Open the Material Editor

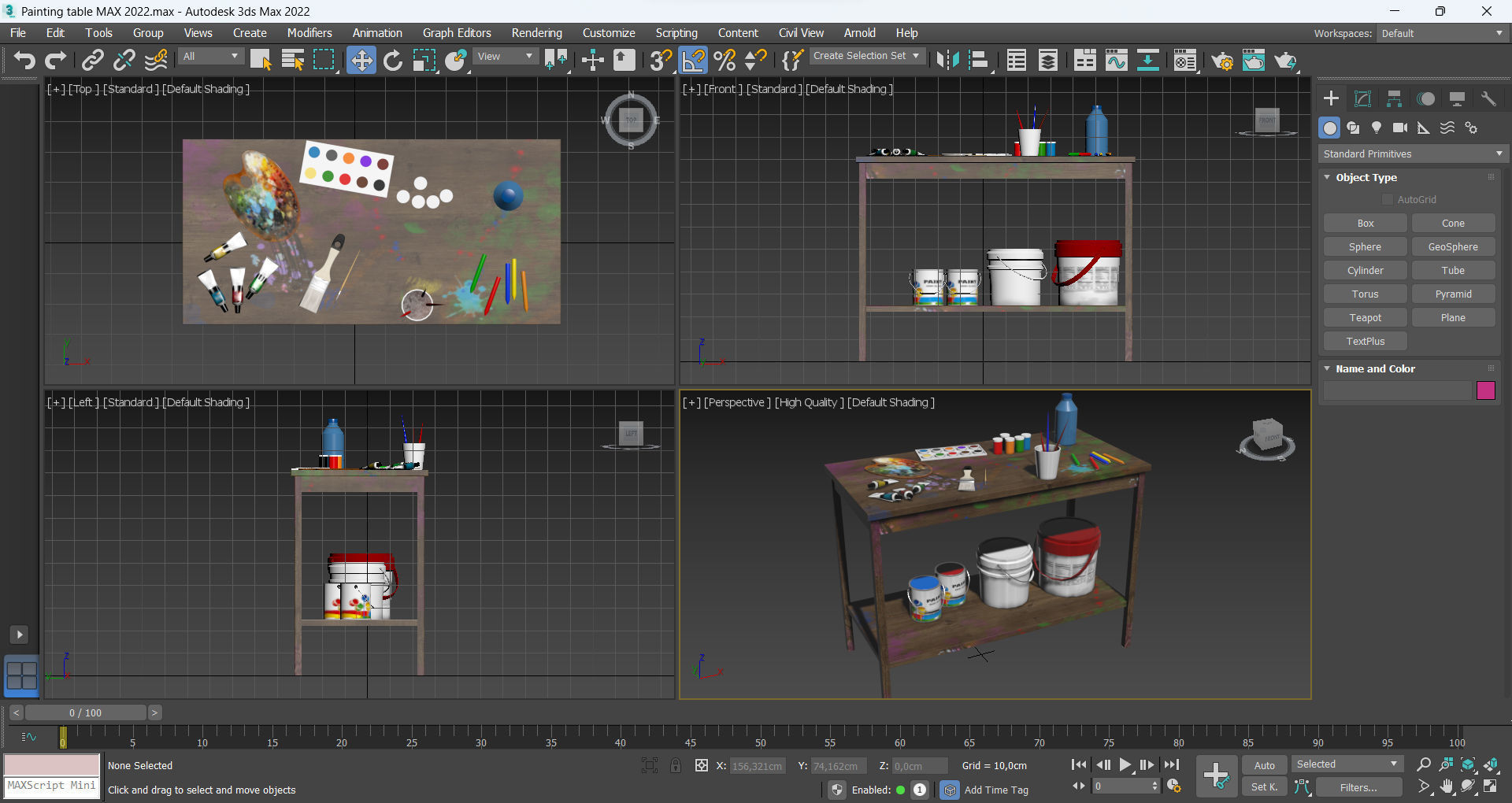[x=1185, y=60]
